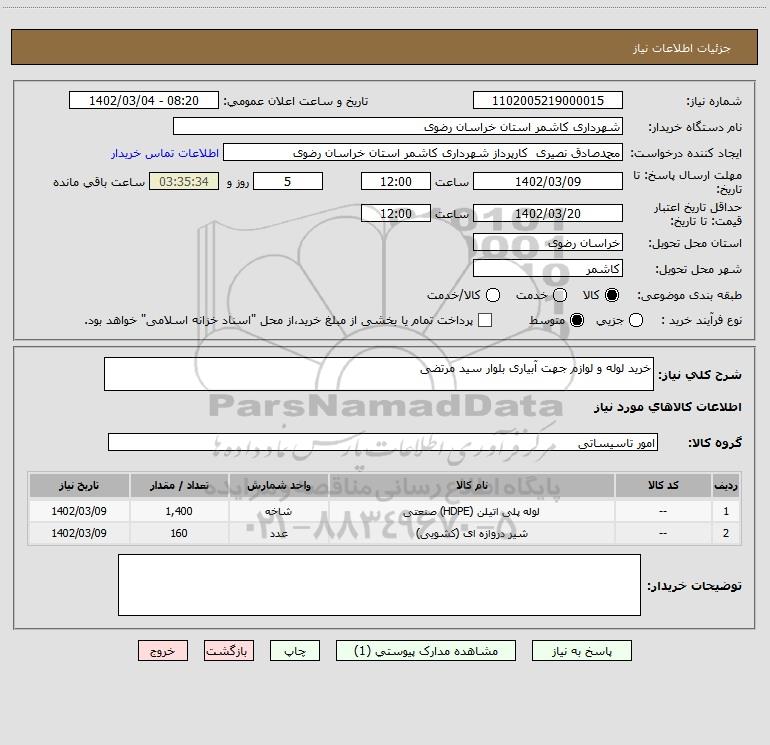Click the announcement date field 1402/03/04 - 08:20

[144, 101]
